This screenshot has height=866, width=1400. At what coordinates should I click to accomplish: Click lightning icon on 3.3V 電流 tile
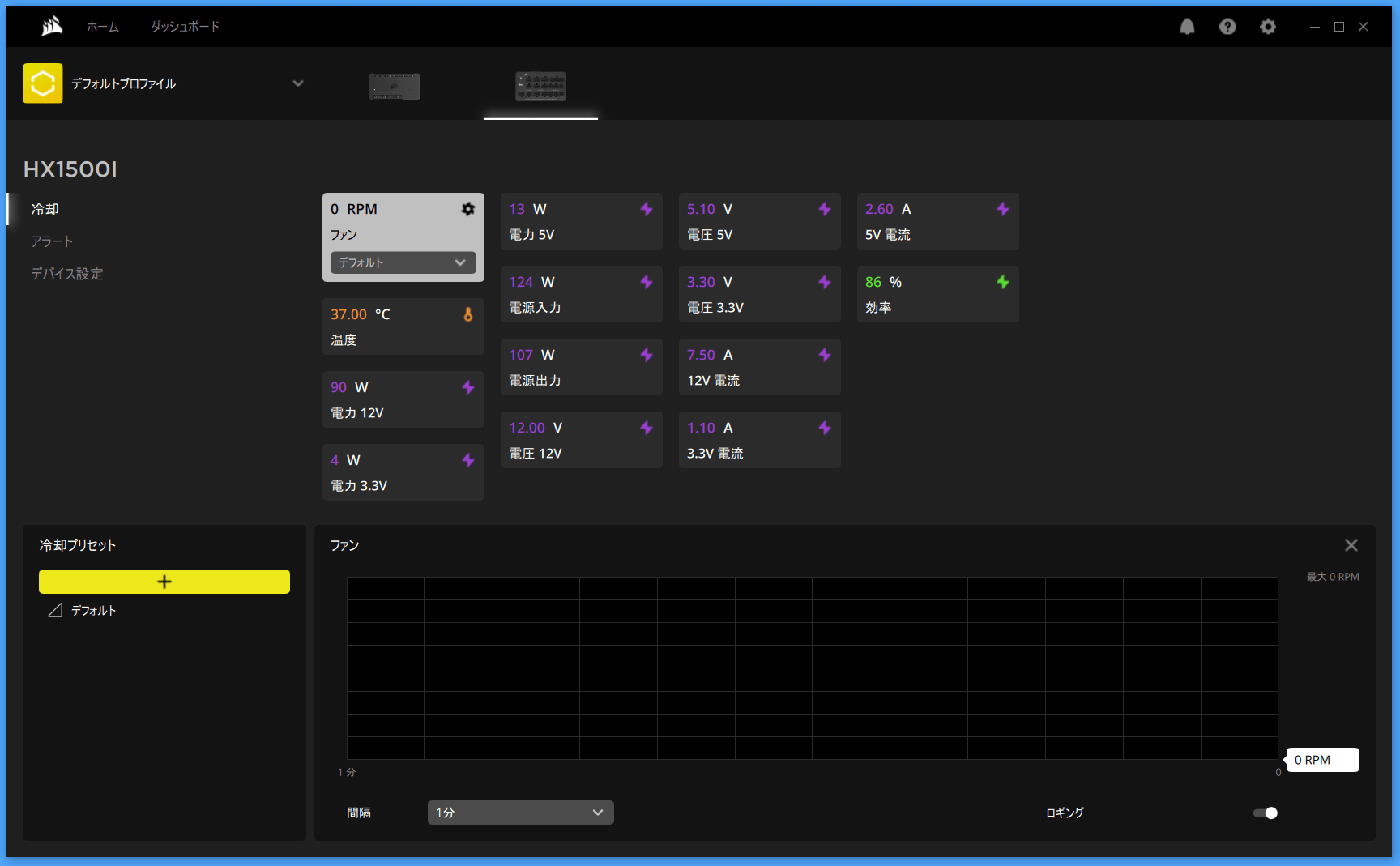click(x=825, y=428)
